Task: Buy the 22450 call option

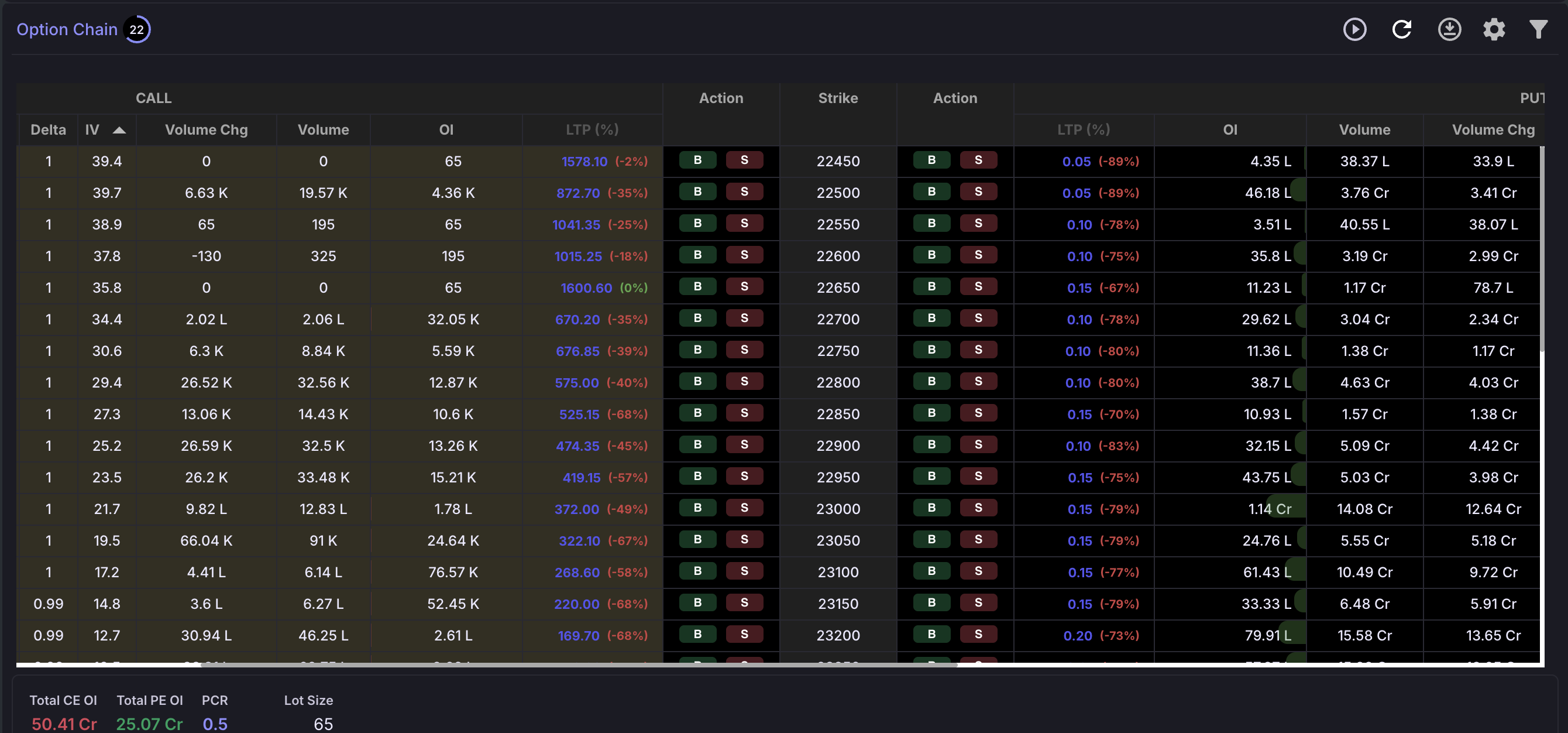Action: [x=697, y=160]
